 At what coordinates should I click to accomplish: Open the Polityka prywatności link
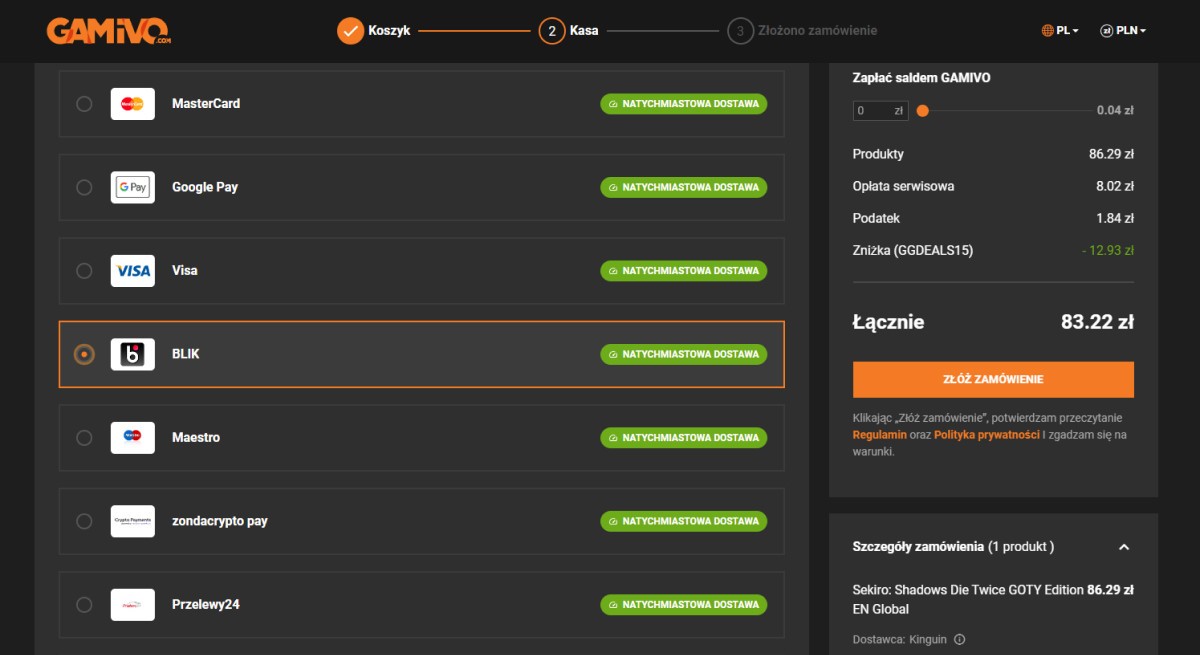pyautogui.click(x=987, y=435)
